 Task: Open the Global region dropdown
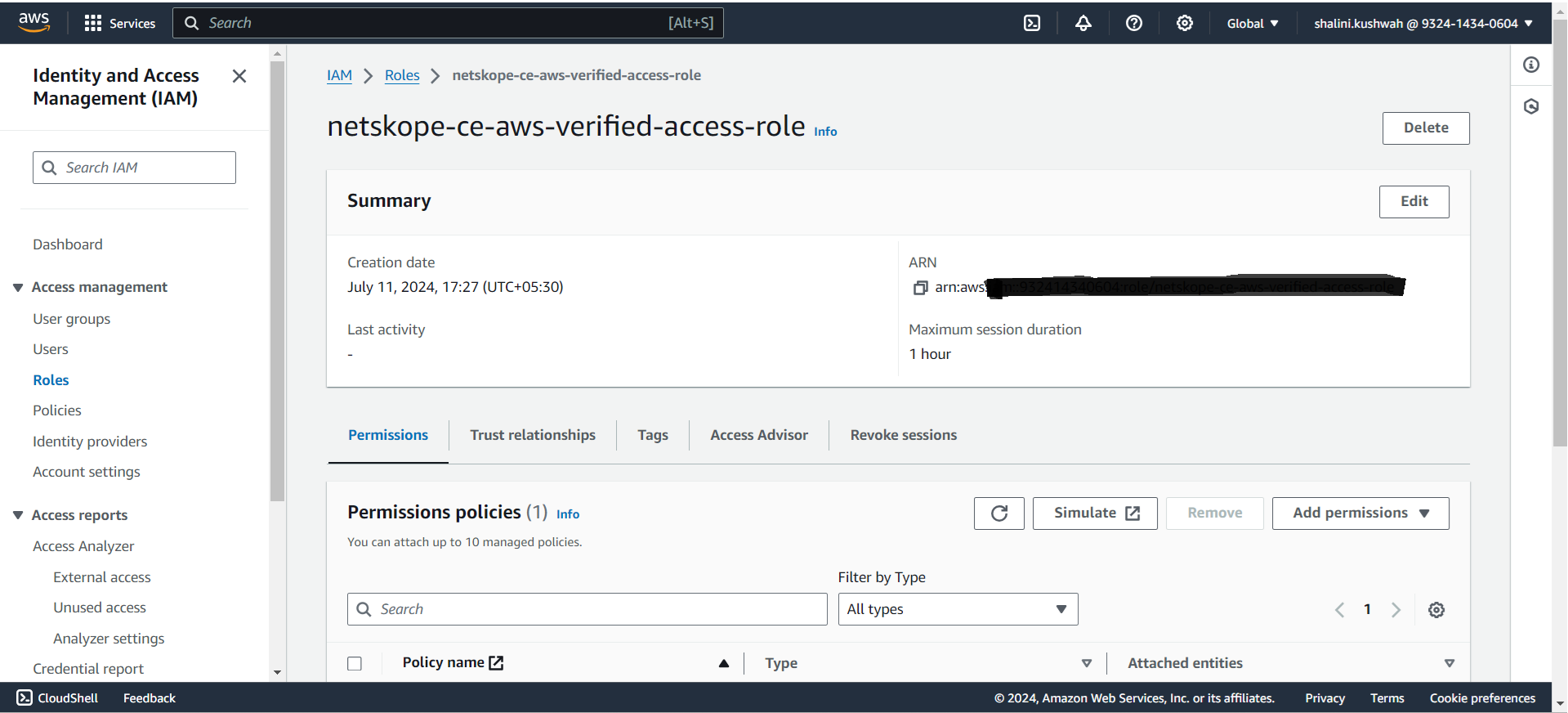[x=1252, y=23]
